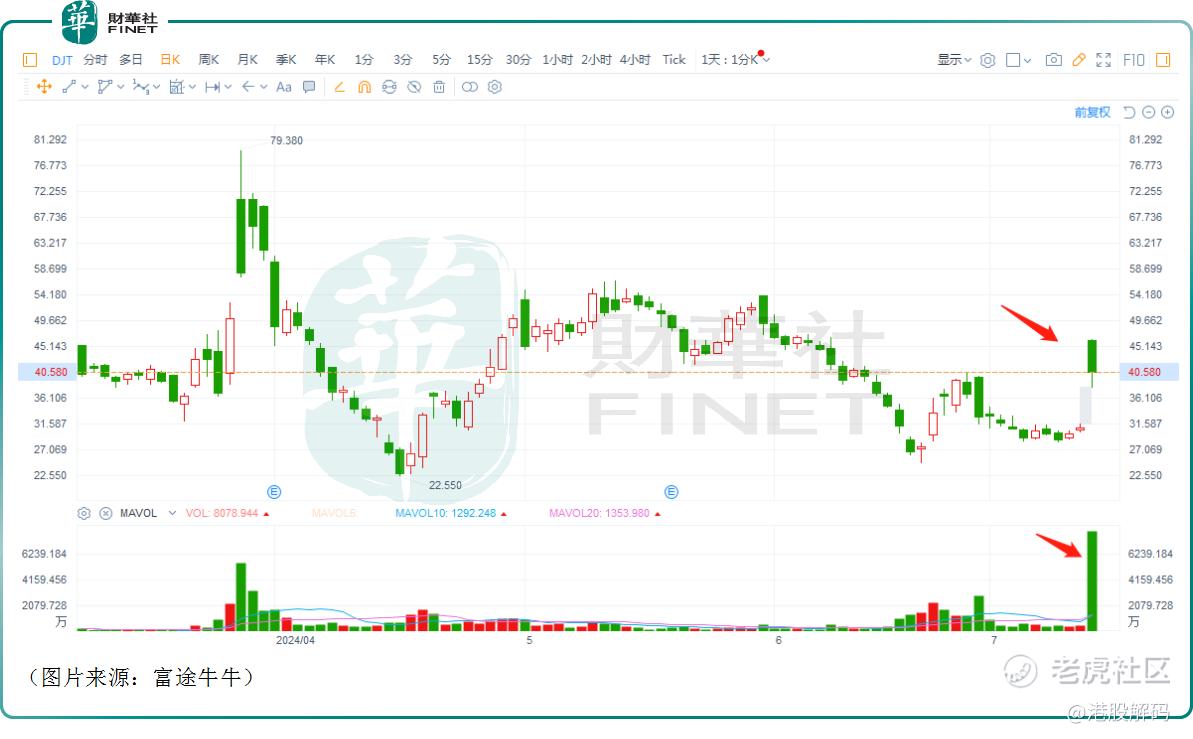Hide all drawings with eye-slash icon
This screenshot has height=739, width=1193.
coord(414,87)
